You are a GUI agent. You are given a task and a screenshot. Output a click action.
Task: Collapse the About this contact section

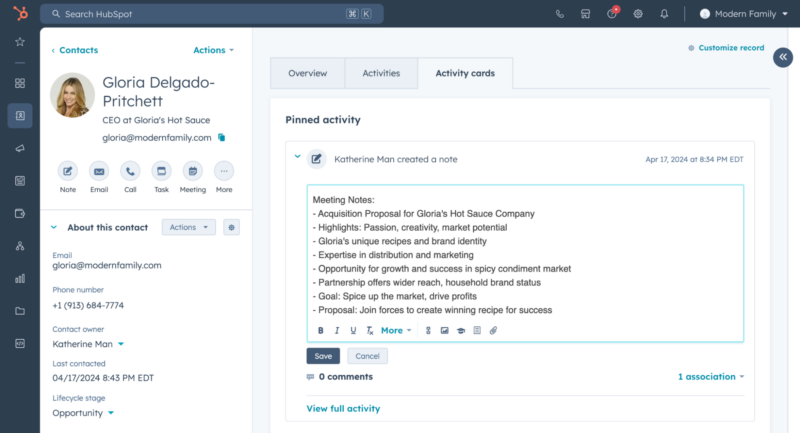tap(54, 227)
